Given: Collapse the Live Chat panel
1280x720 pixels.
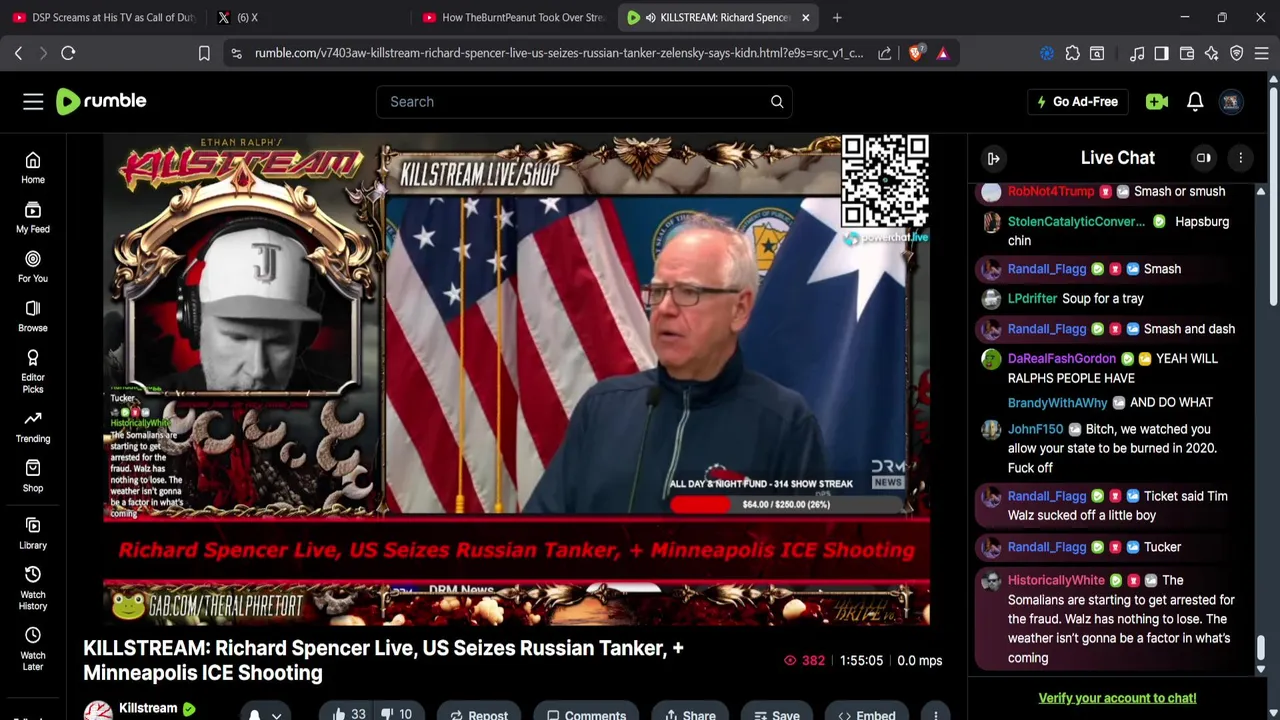Looking at the screenshot, I should click(x=994, y=158).
